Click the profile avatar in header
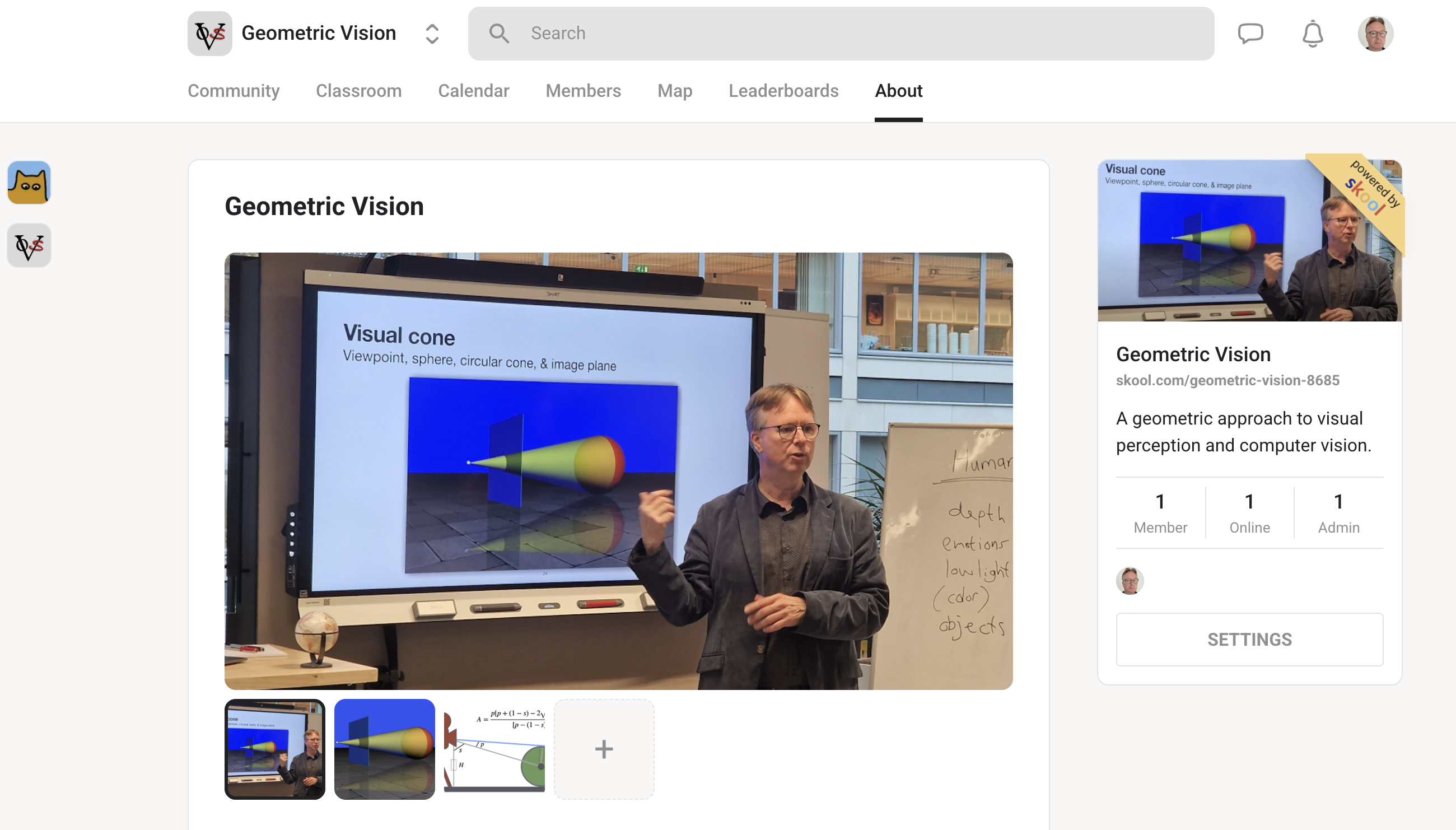The width and height of the screenshot is (1456, 830). [1375, 34]
